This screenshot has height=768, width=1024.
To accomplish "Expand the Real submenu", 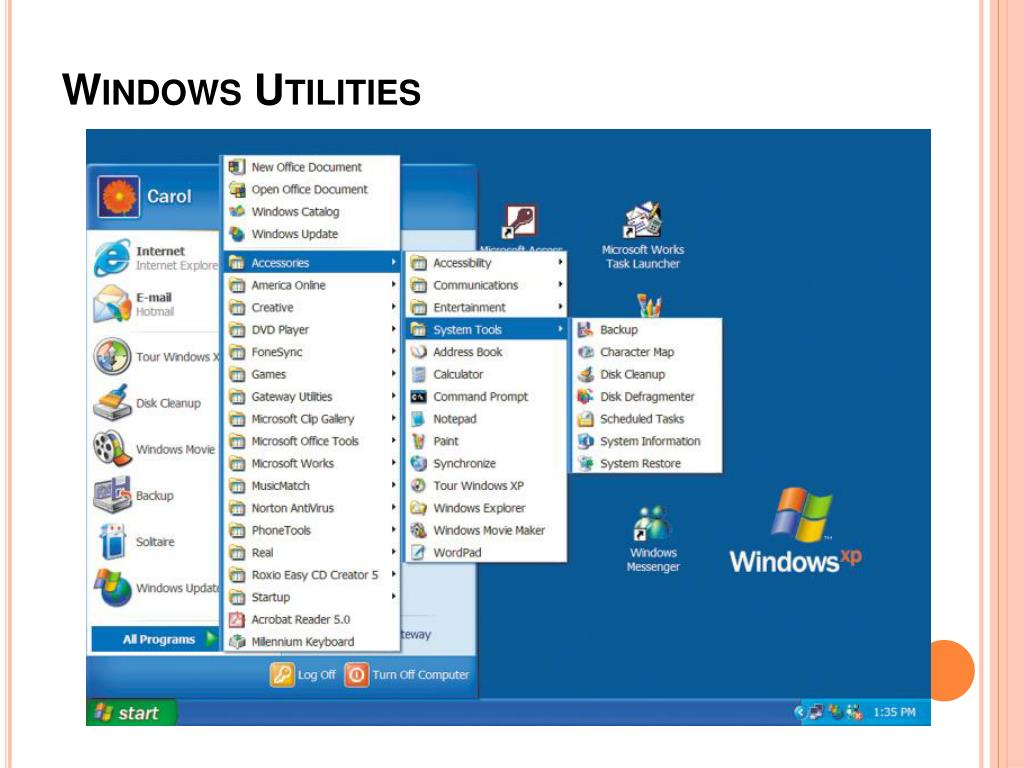I will pyautogui.click(x=312, y=552).
